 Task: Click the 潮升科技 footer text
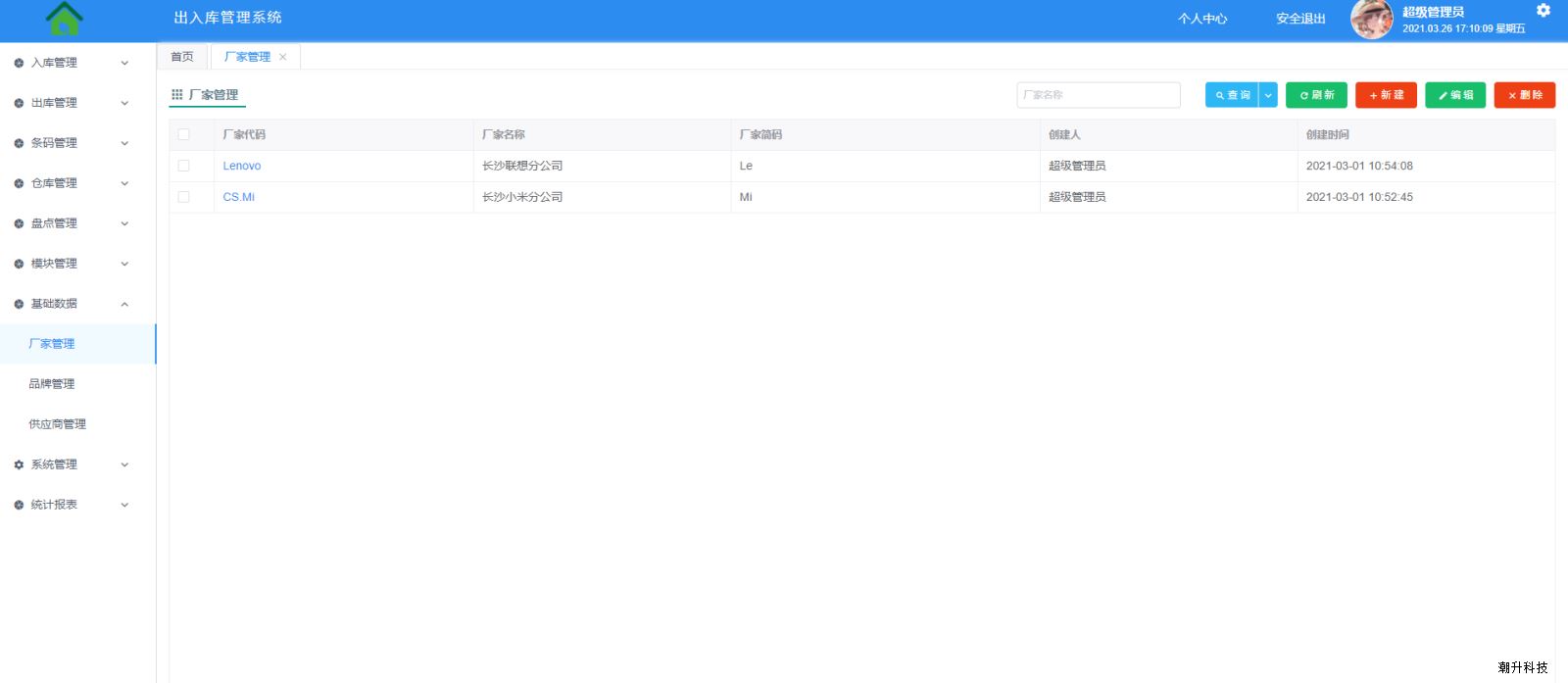(x=1523, y=667)
